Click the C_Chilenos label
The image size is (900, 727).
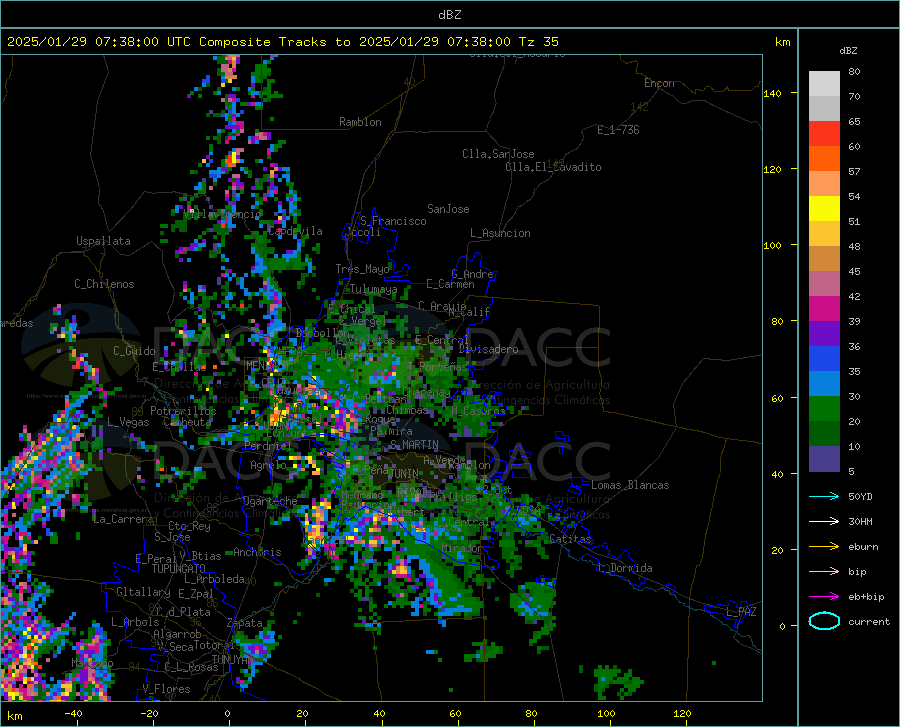[x=104, y=284]
